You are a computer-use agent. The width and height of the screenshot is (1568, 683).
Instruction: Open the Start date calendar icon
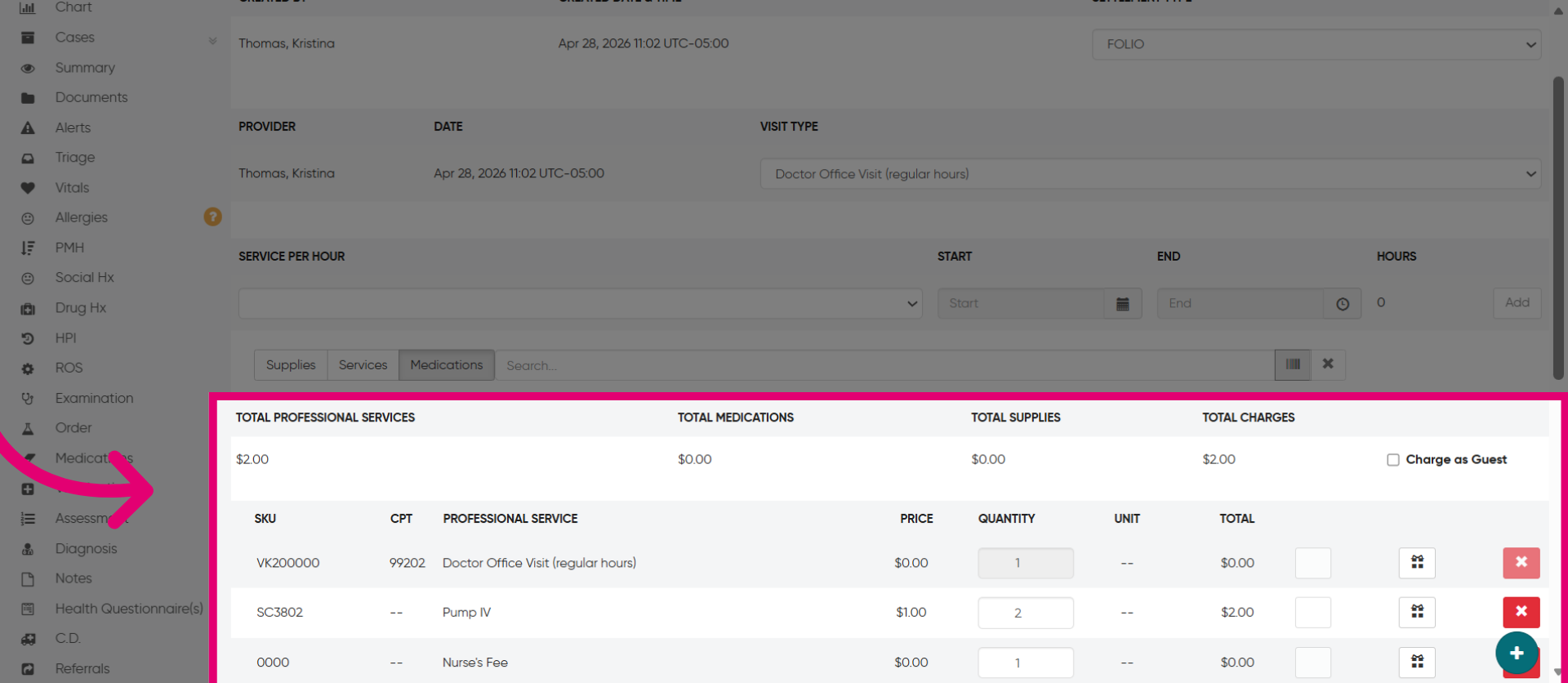pos(1123,304)
